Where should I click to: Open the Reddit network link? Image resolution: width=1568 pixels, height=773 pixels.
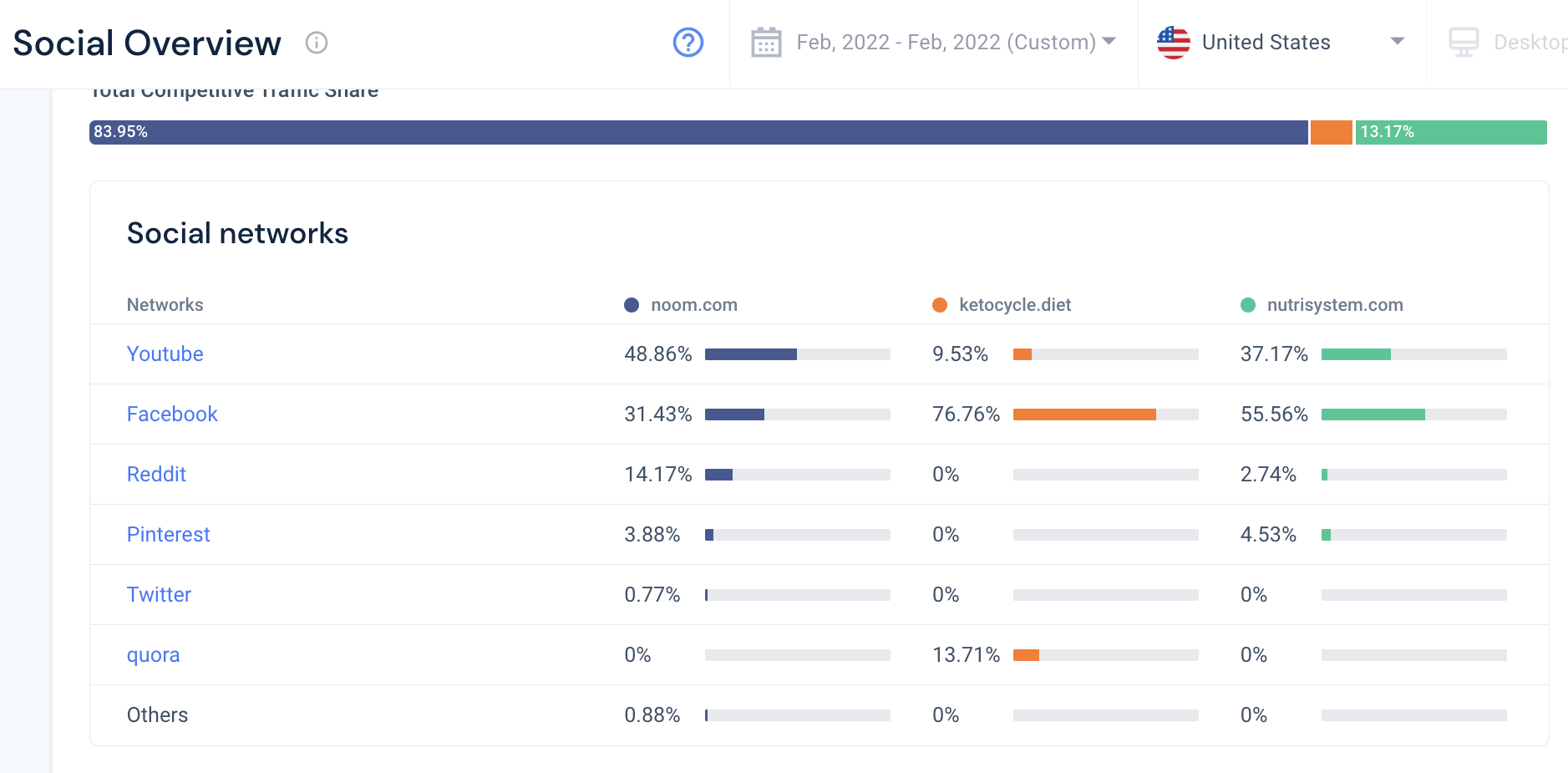click(x=156, y=475)
